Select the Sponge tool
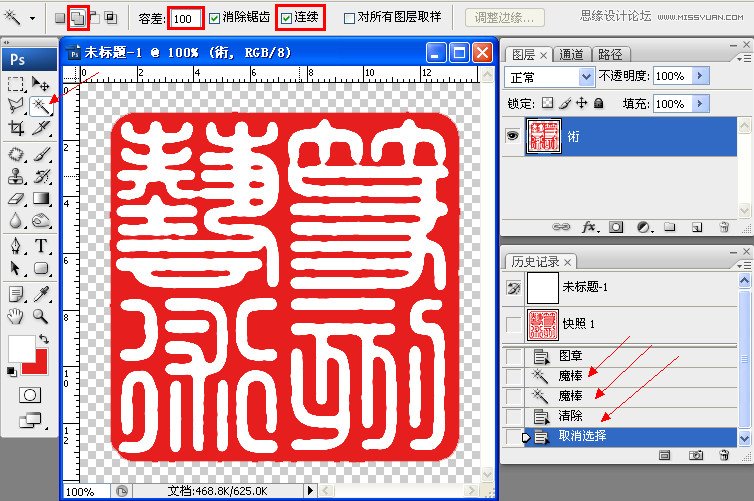The width and height of the screenshot is (754, 501). pos(40,221)
